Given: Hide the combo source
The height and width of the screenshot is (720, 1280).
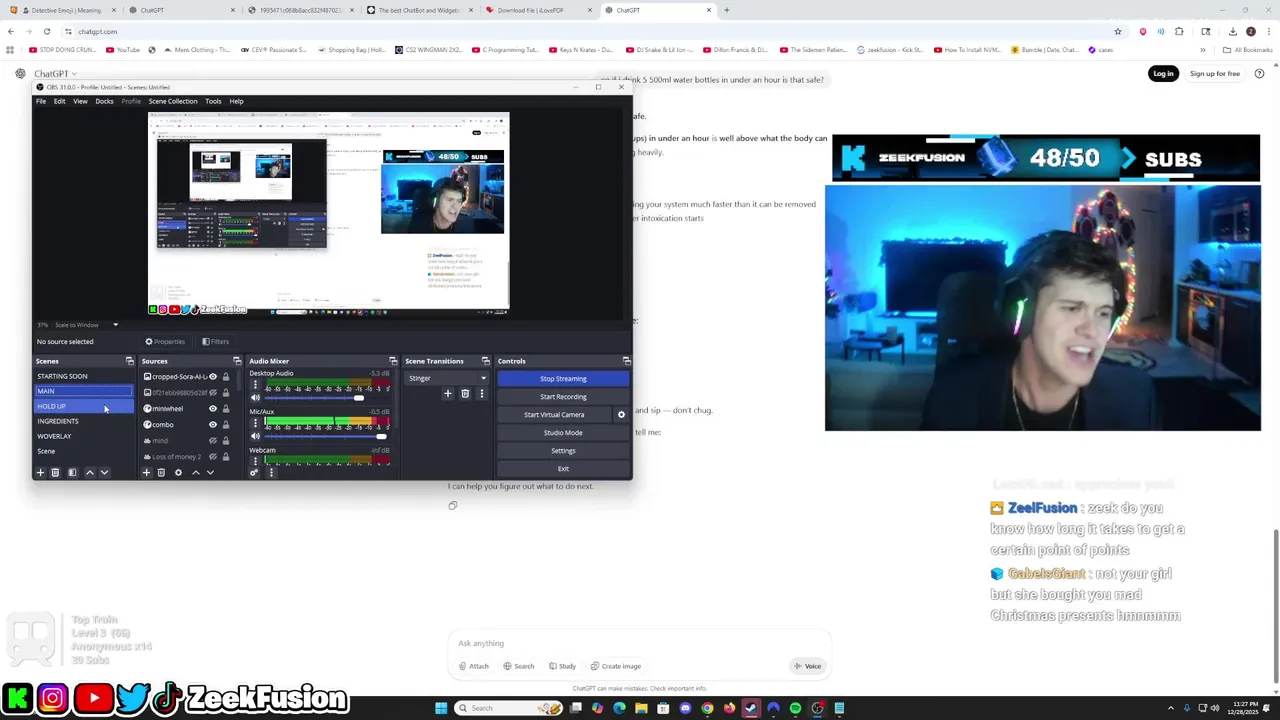Looking at the screenshot, I should point(212,425).
